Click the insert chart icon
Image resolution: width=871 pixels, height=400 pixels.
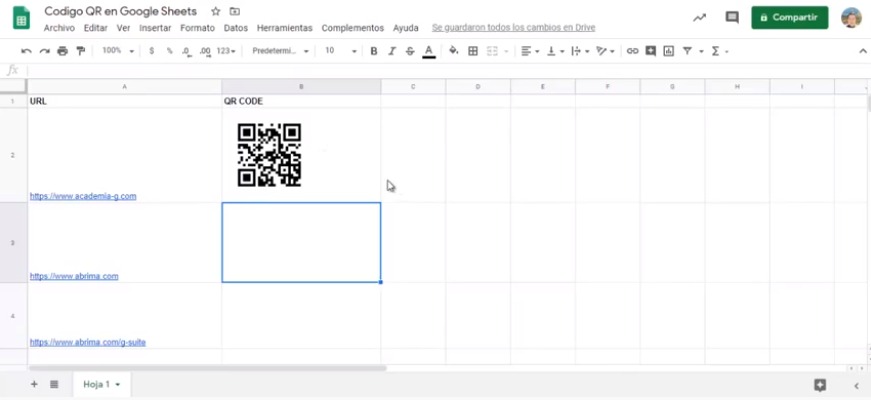pos(669,51)
